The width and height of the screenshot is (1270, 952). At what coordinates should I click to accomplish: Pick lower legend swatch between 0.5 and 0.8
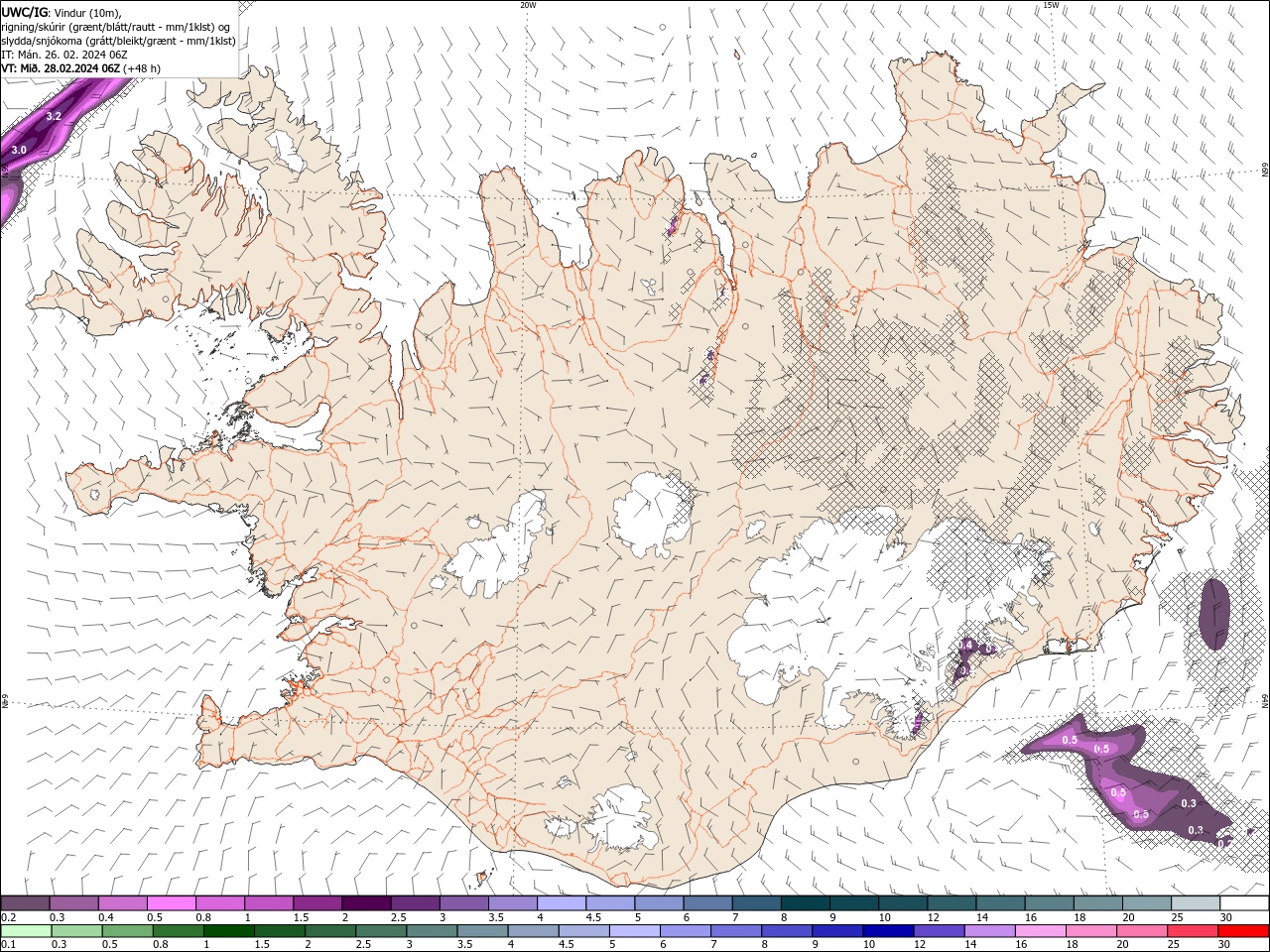coord(127,931)
